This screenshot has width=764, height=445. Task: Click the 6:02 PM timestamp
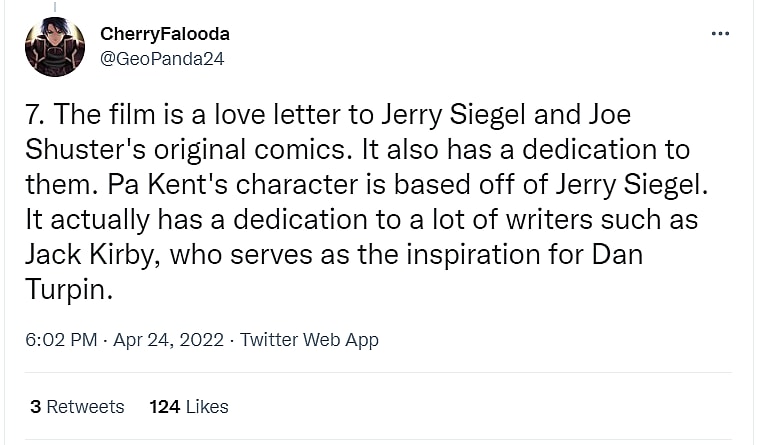62,340
